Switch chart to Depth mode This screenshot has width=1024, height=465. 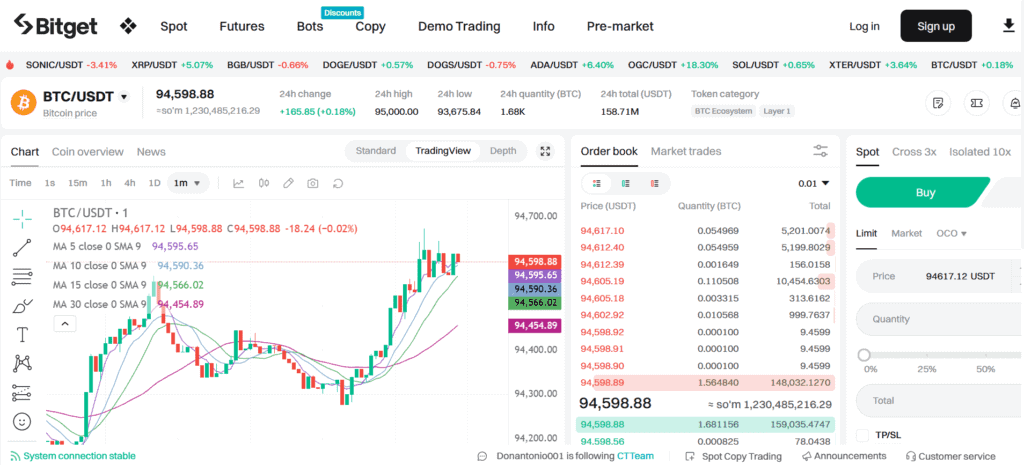click(x=503, y=151)
